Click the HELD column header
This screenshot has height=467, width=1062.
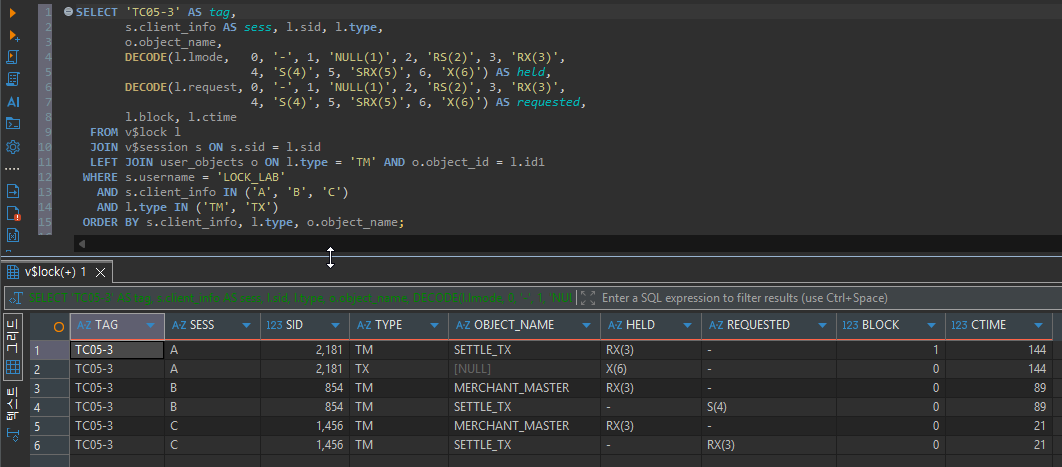point(651,326)
